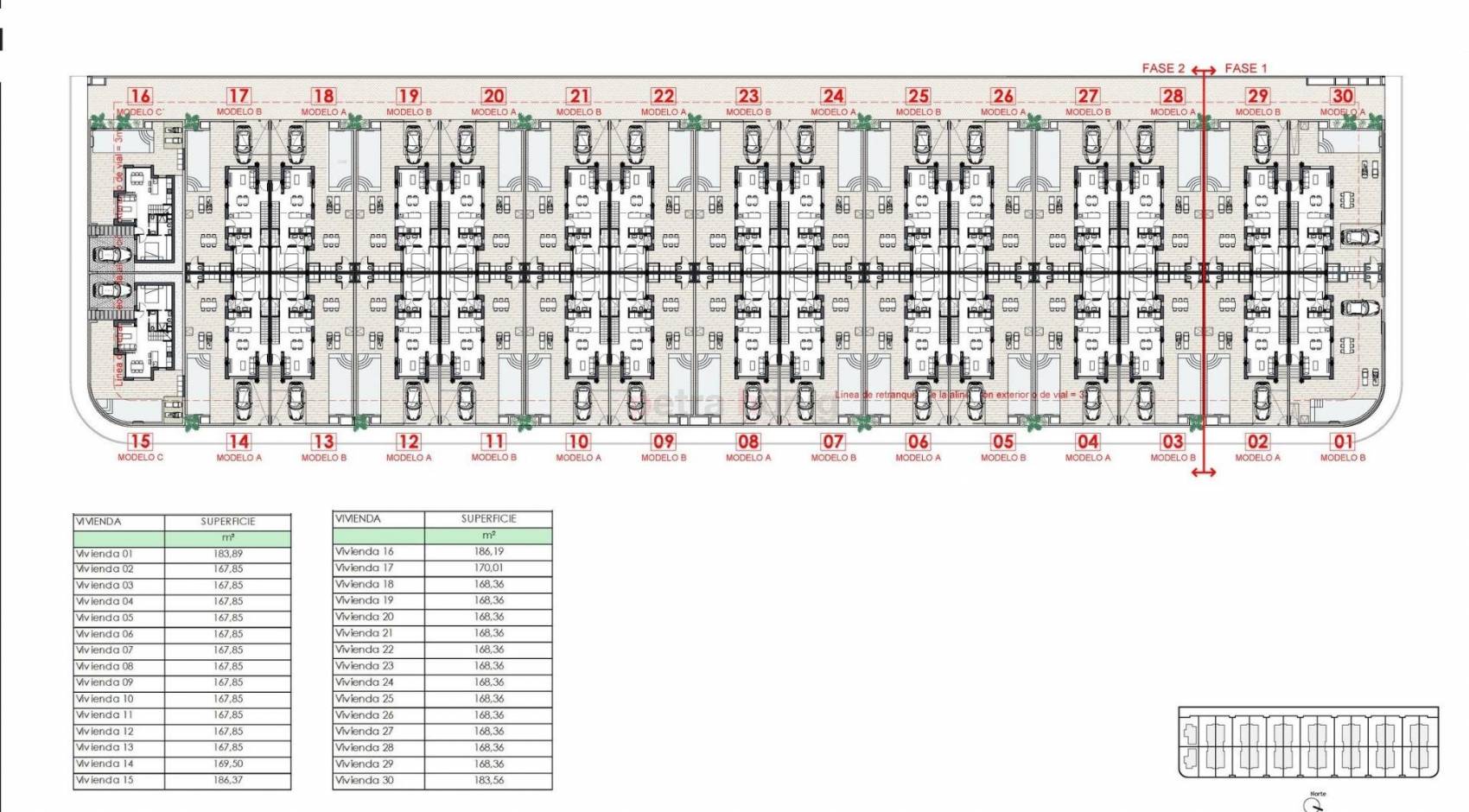
Task: Click VIVIENDA header of right table
Action: pos(359,519)
